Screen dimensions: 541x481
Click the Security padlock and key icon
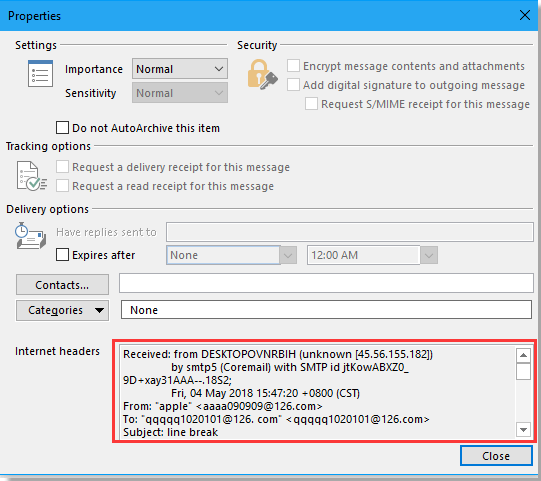pos(262,75)
